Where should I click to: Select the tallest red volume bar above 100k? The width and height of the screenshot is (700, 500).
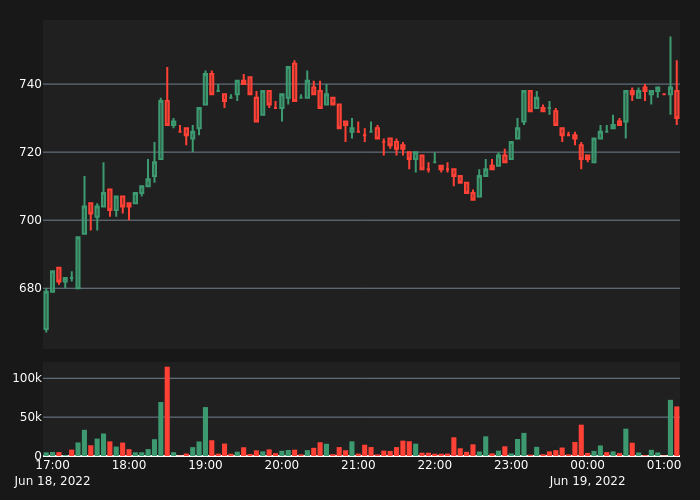[x=167, y=411]
